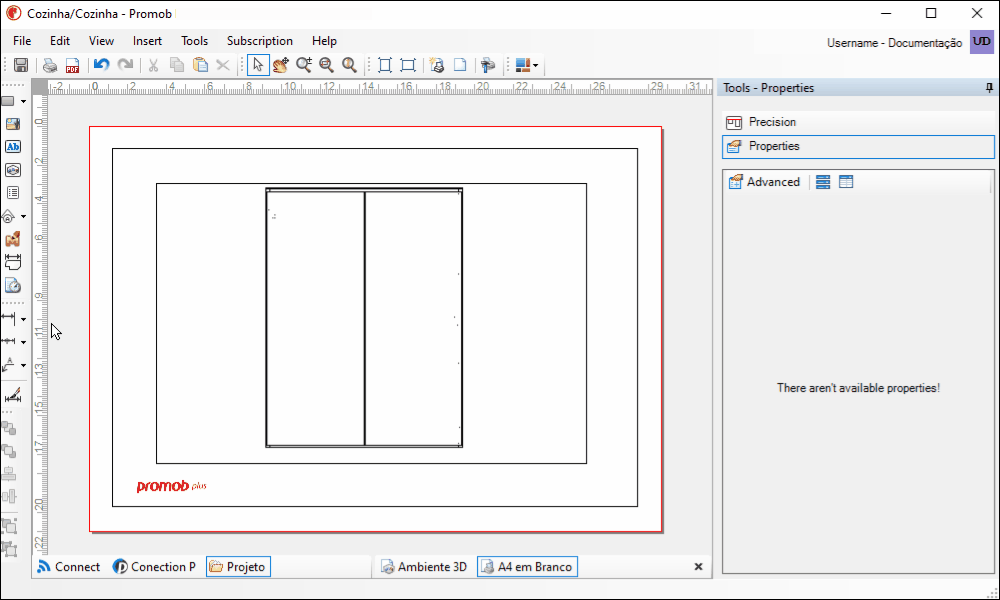1000x600 pixels.
Task: Click the house view tool icon
Action: point(8,217)
